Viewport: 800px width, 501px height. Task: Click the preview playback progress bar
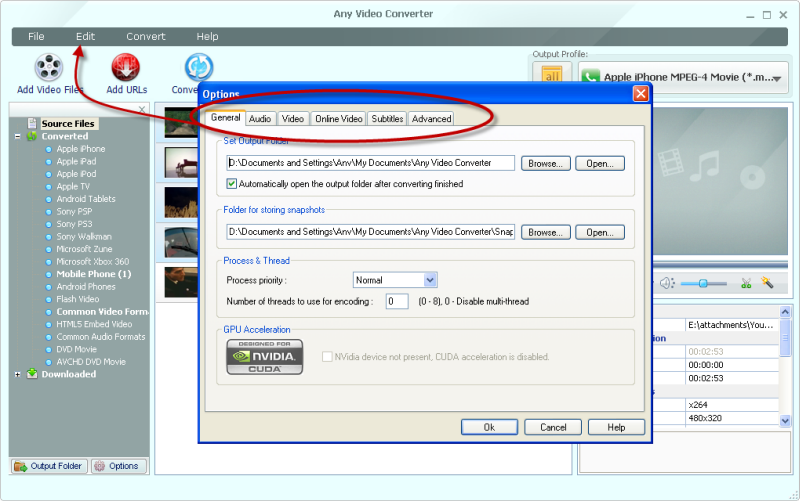720,264
